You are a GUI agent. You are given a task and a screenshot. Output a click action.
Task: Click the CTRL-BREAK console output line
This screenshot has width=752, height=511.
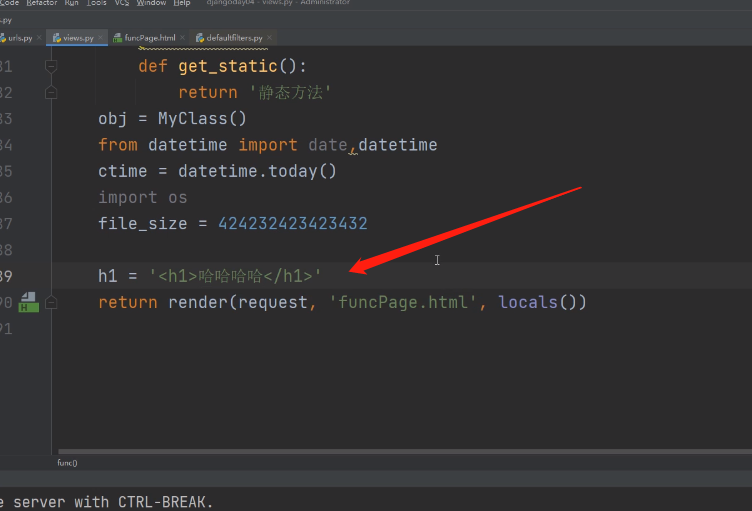tap(106, 502)
